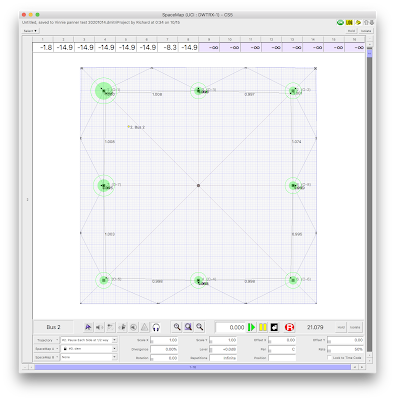
Task: Open the SpaceMap B label dropdown
Action: point(47,357)
